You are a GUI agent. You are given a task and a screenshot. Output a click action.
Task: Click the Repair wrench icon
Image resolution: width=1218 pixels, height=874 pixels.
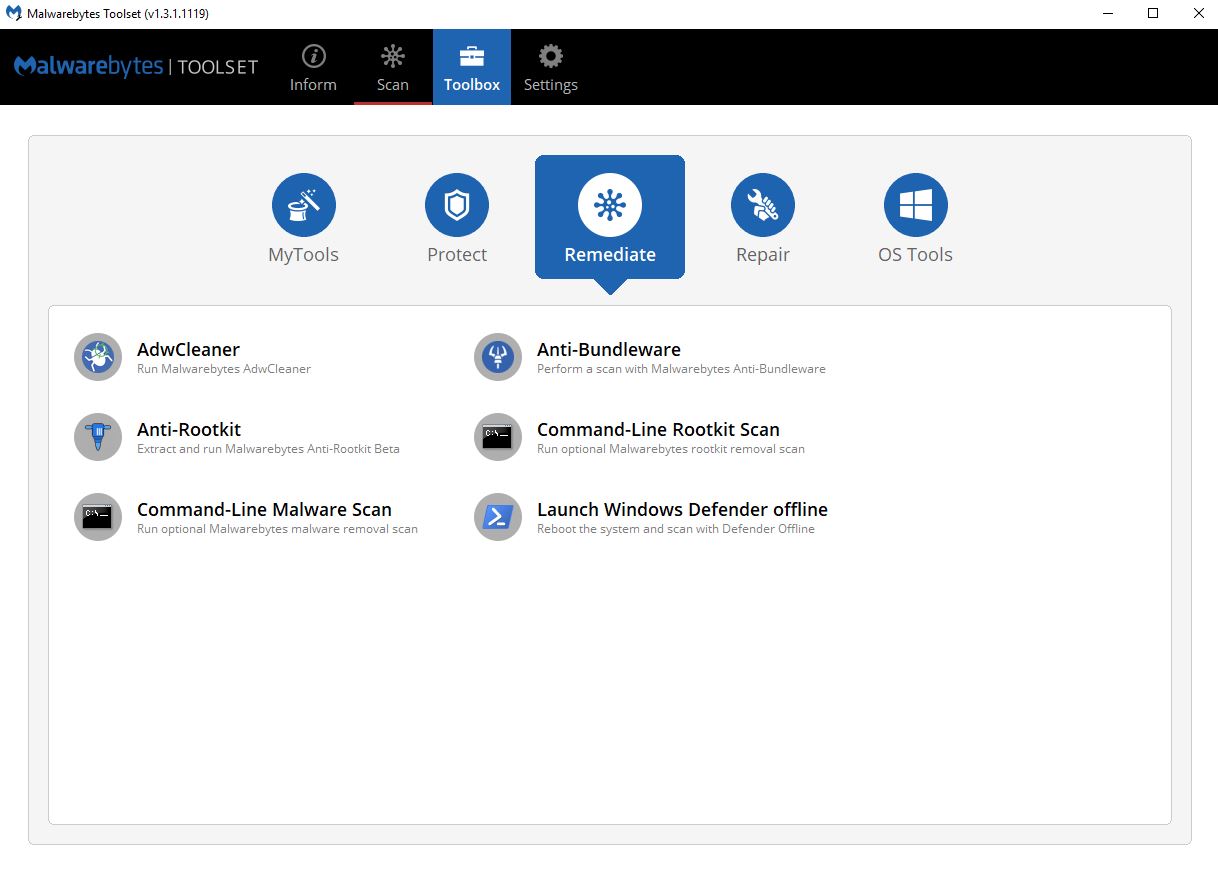pos(763,205)
